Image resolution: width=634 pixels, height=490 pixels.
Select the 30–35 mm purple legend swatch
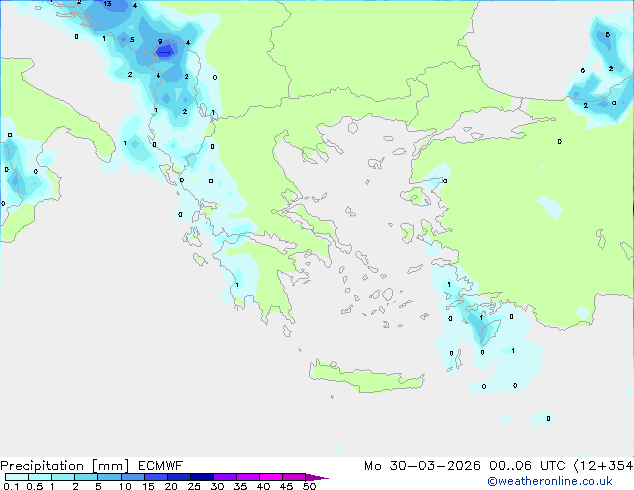225,477
